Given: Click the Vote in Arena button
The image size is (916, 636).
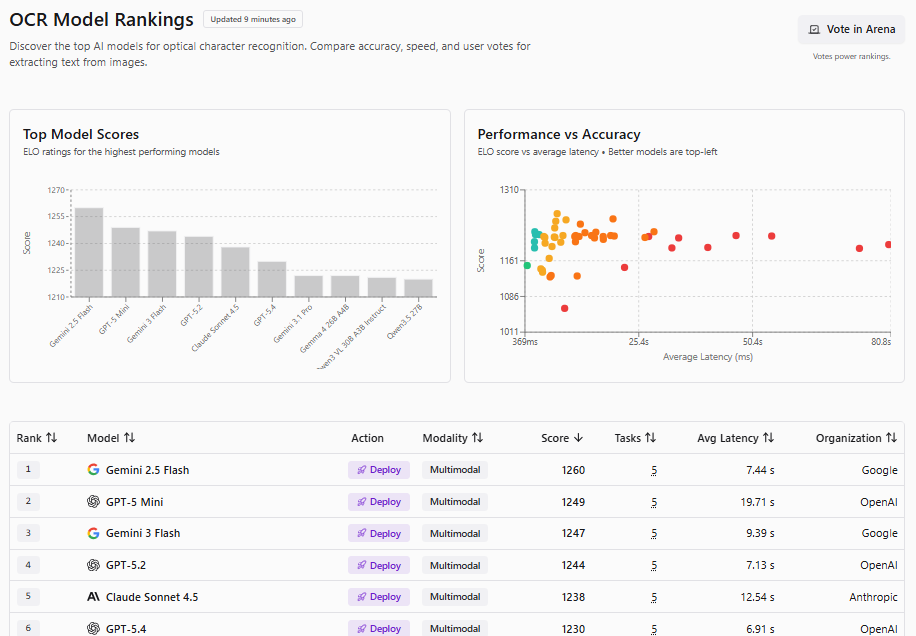Looking at the screenshot, I should click(851, 29).
